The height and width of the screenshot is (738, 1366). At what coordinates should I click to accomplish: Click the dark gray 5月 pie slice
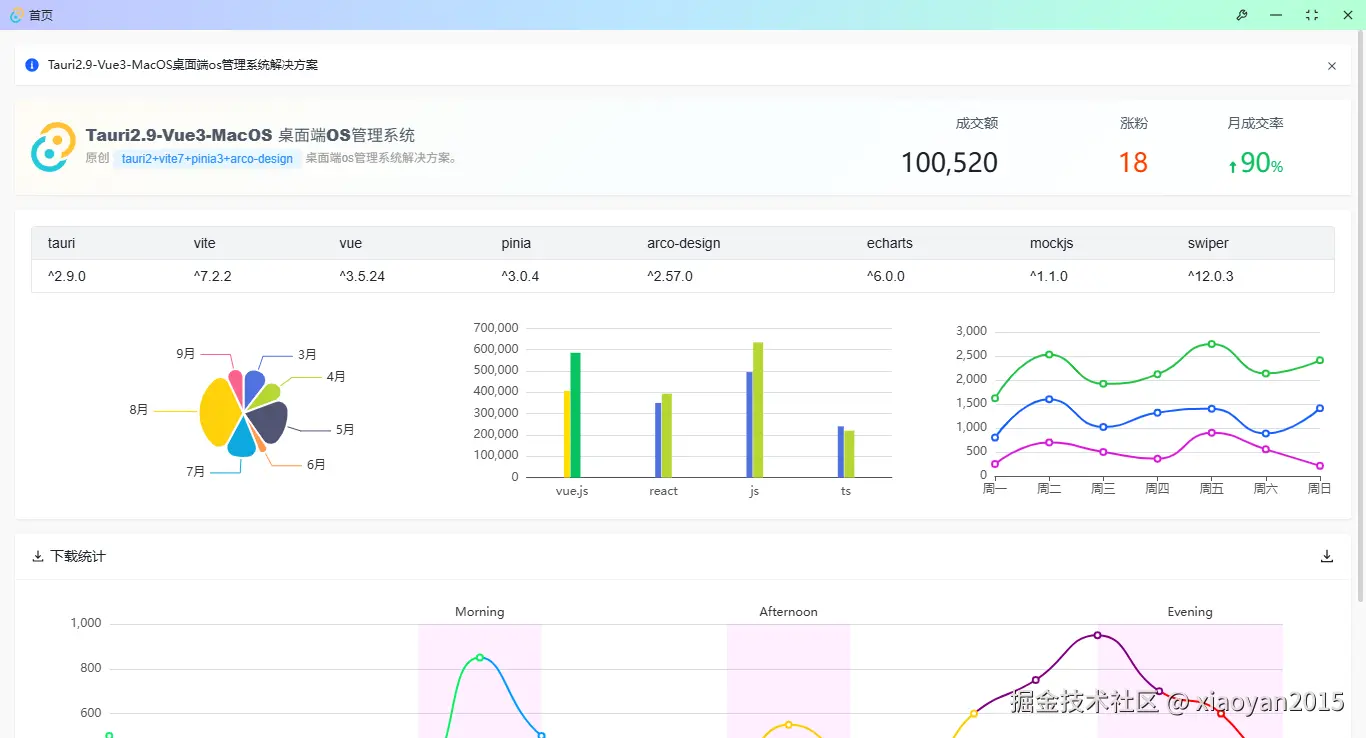tap(268, 421)
